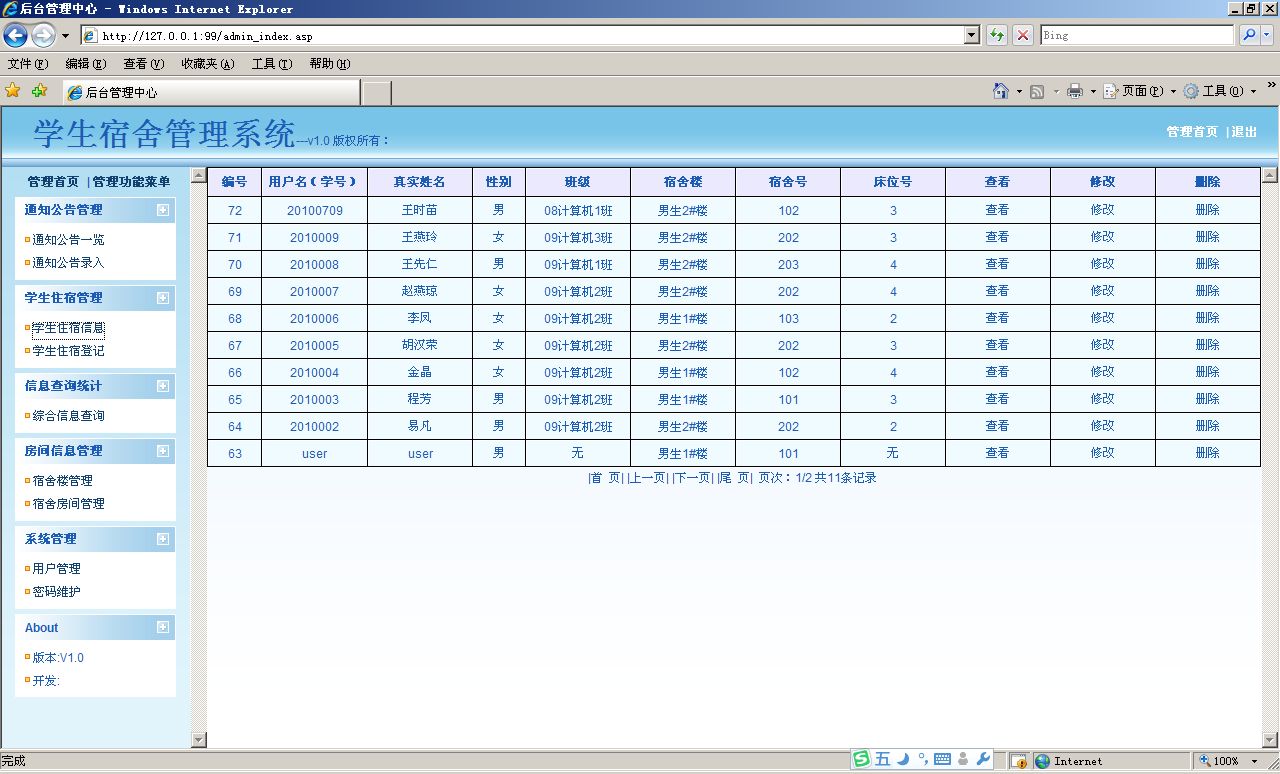Screen dimensions: 1280x774
Task: Open the search provider dropdown arrow
Action: pos(1267,35)
